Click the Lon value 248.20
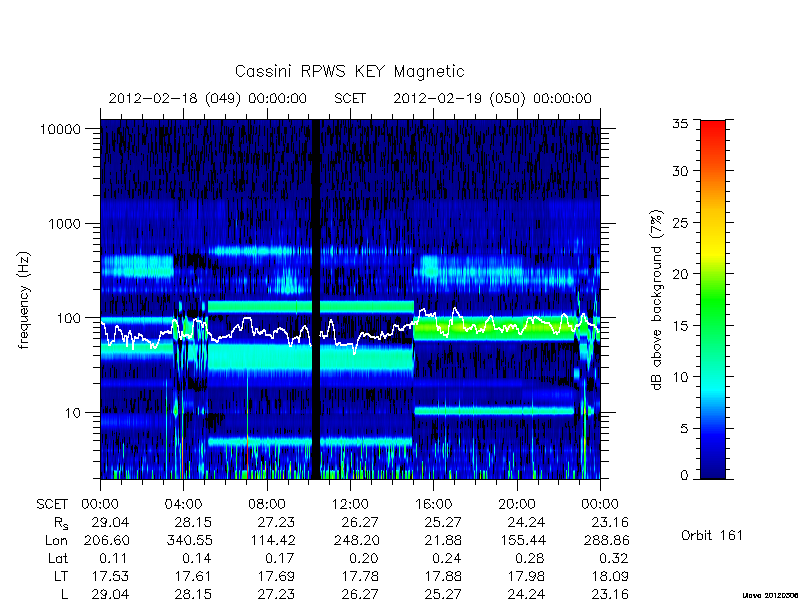The image size is (800, 600). tap(356, 541)
